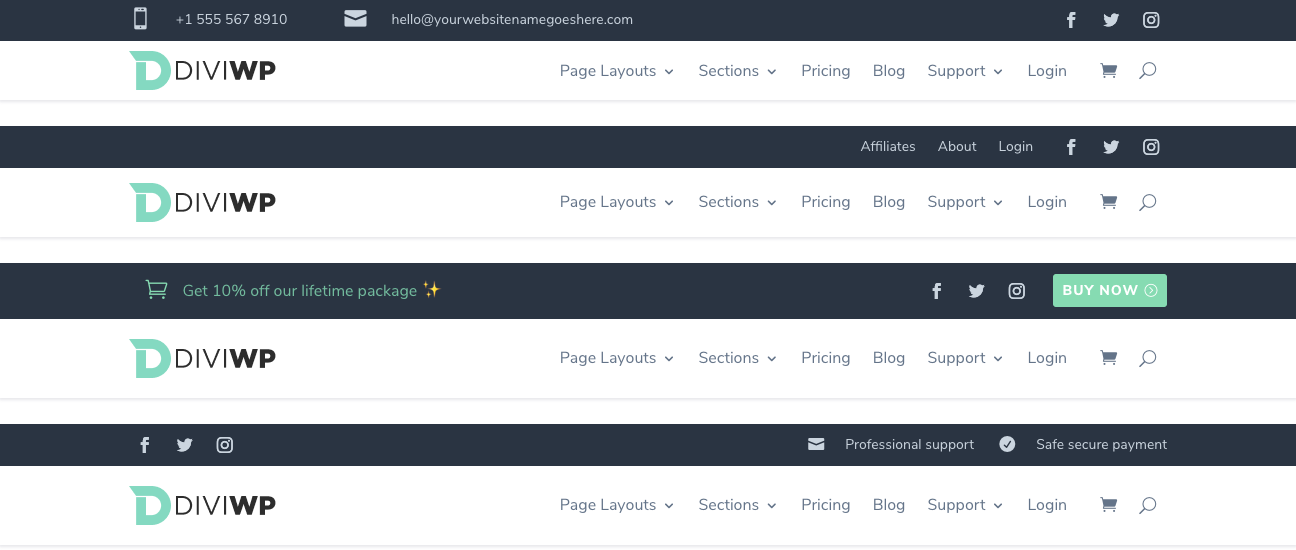The width and height of the screenshot is (1296, 550).
Task: Click Login link in dark Affiliates bar
Action: click(x=1015, y=146)
